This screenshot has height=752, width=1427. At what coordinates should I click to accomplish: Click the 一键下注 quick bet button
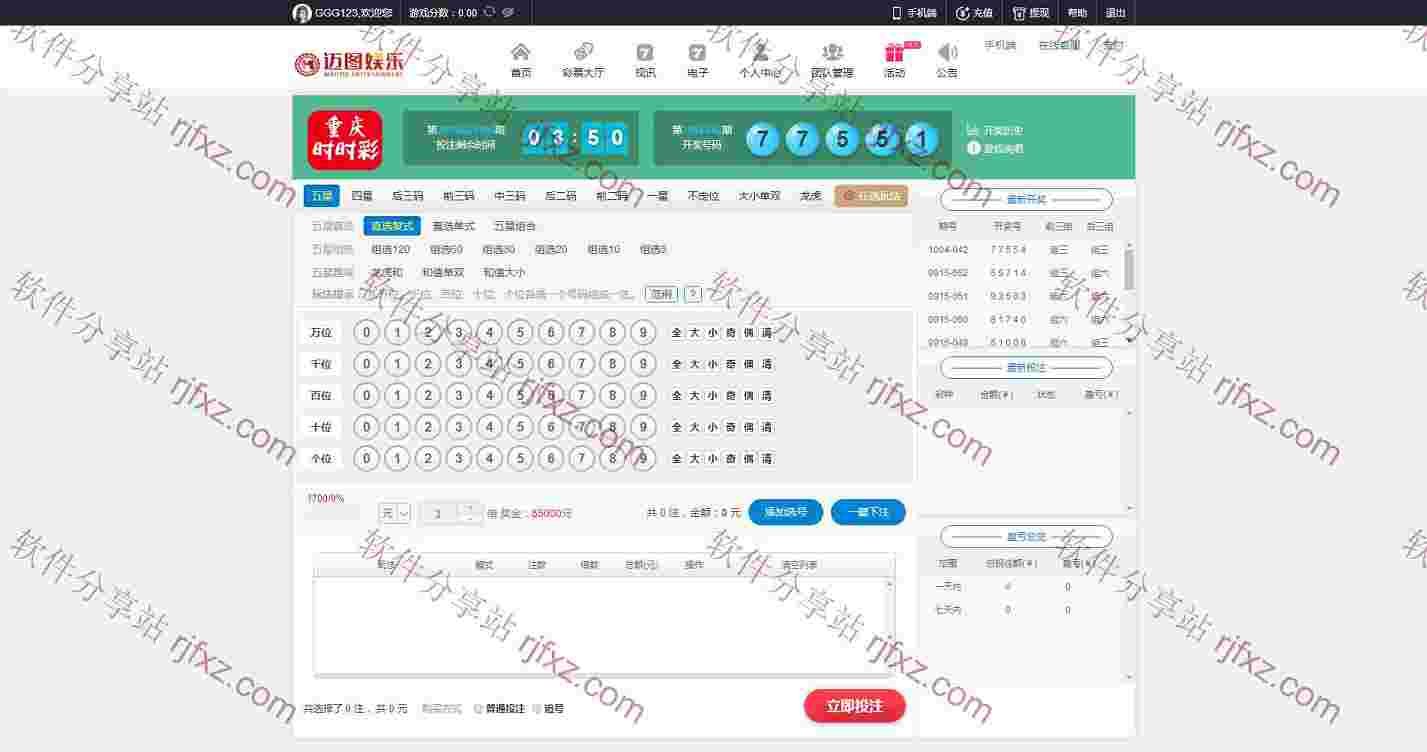pyautogui.click(x=867, y=512)
